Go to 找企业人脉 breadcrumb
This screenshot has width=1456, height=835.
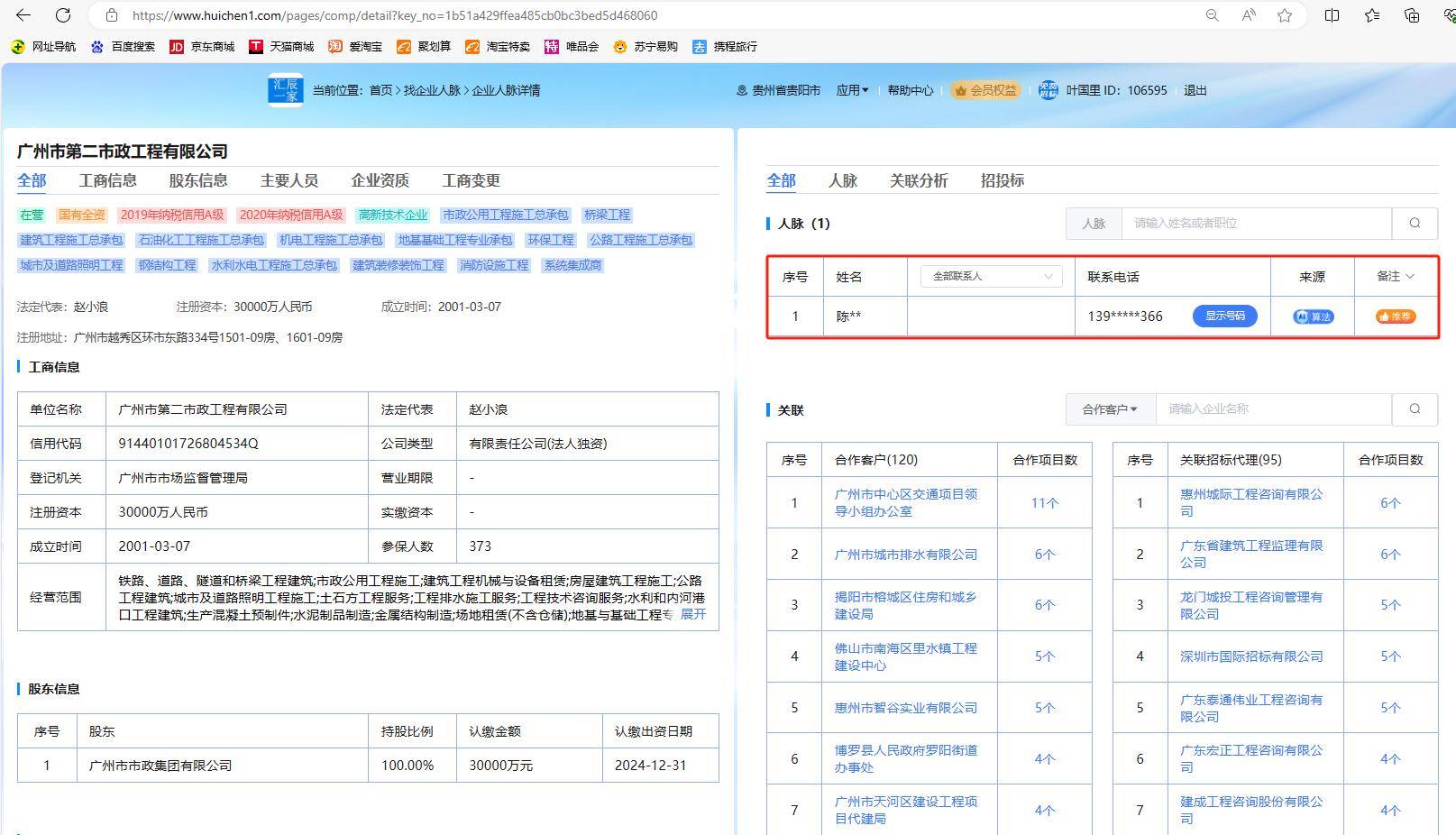pos(432,90)
